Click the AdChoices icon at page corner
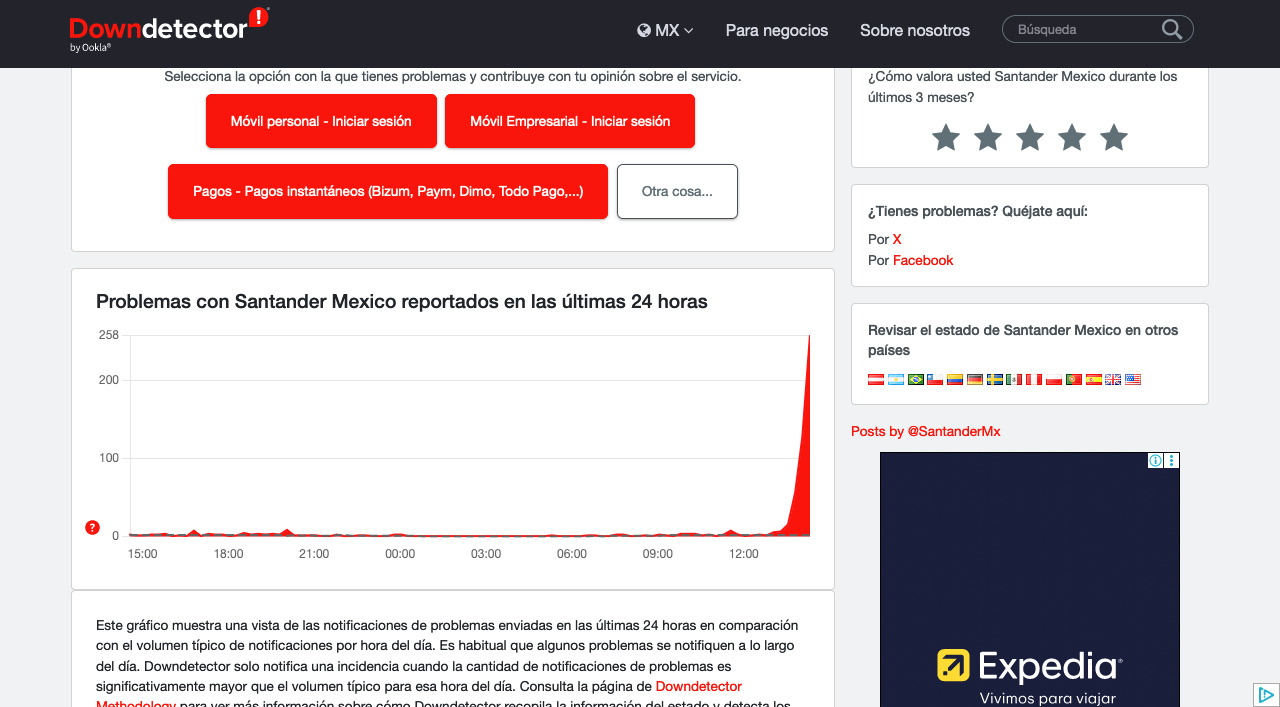The image size is (1280, 707). (x=1266, y=695)
